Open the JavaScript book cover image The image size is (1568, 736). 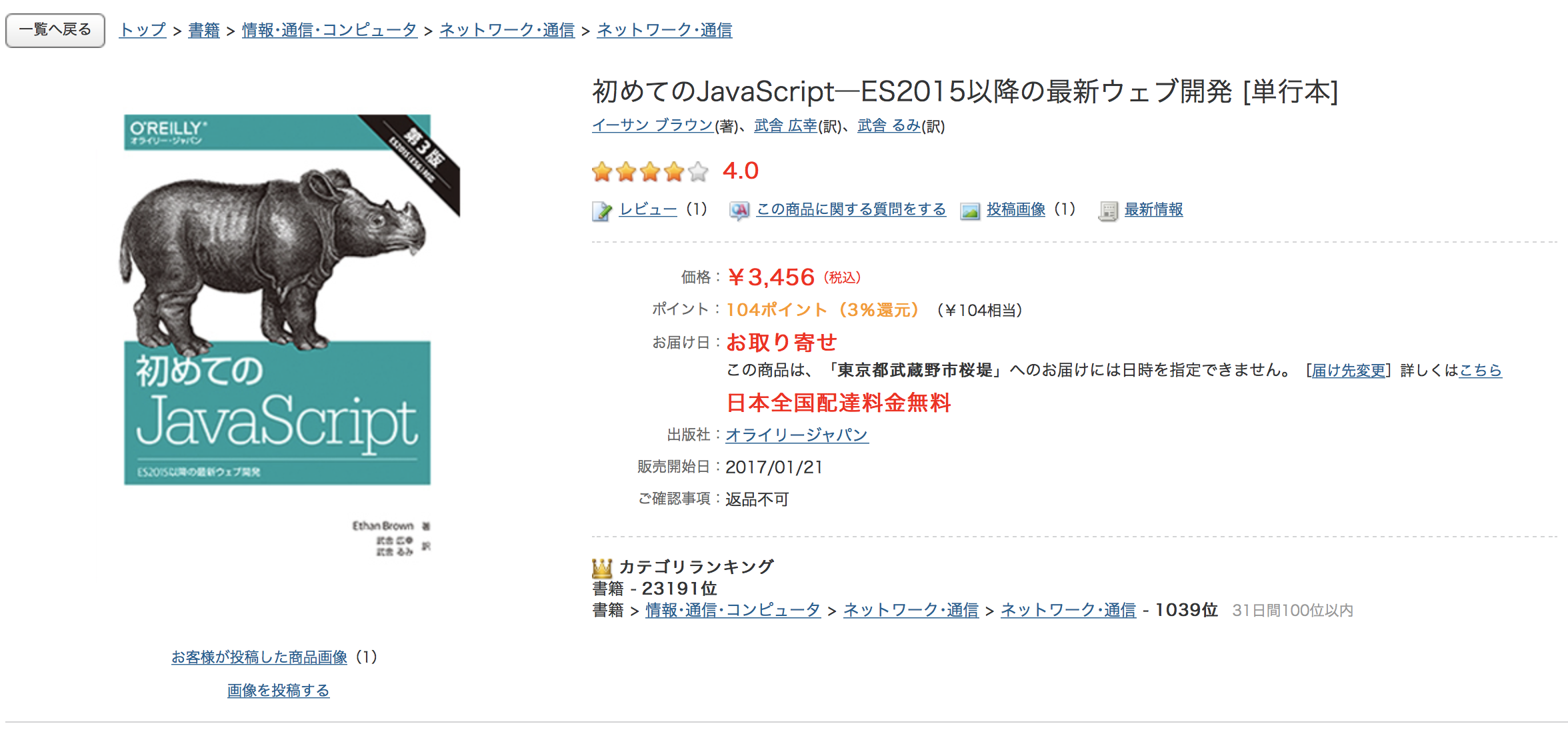point(278,300)
